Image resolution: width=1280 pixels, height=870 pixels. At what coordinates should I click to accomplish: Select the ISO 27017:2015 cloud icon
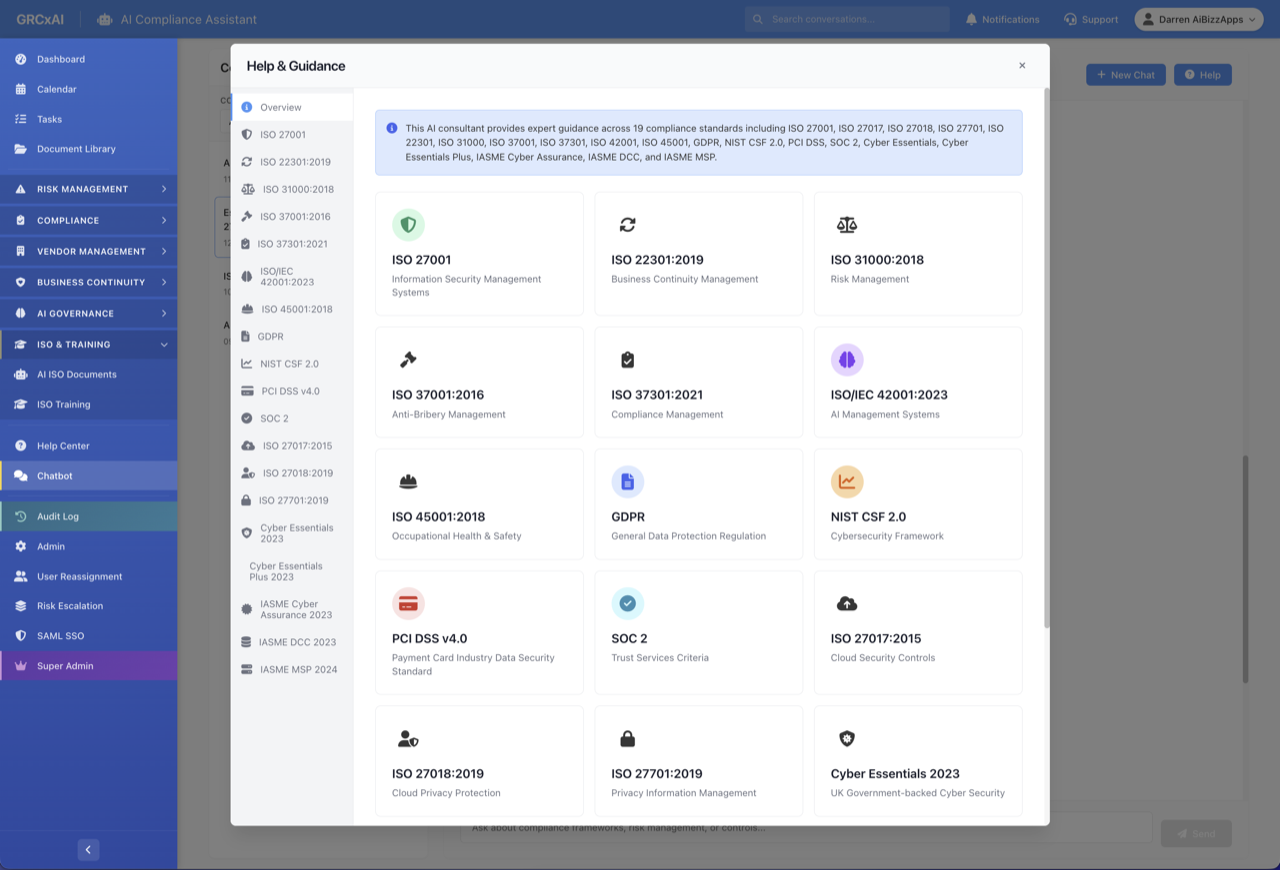click(847, 603)
